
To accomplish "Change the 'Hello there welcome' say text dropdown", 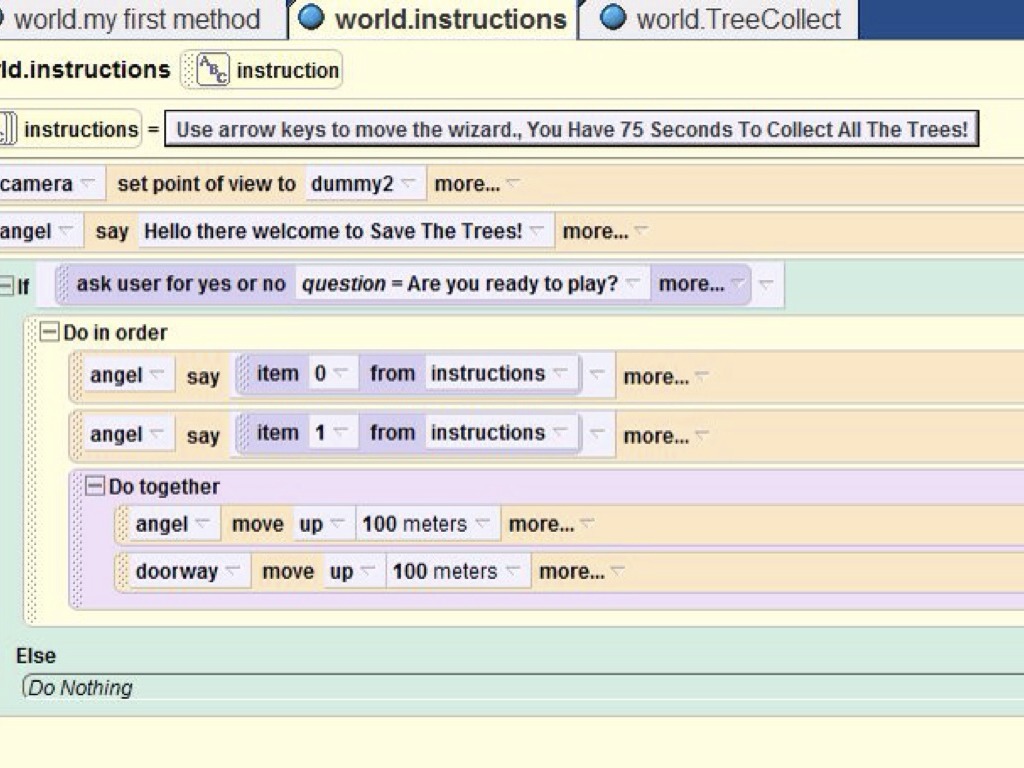I will point(537,231).
